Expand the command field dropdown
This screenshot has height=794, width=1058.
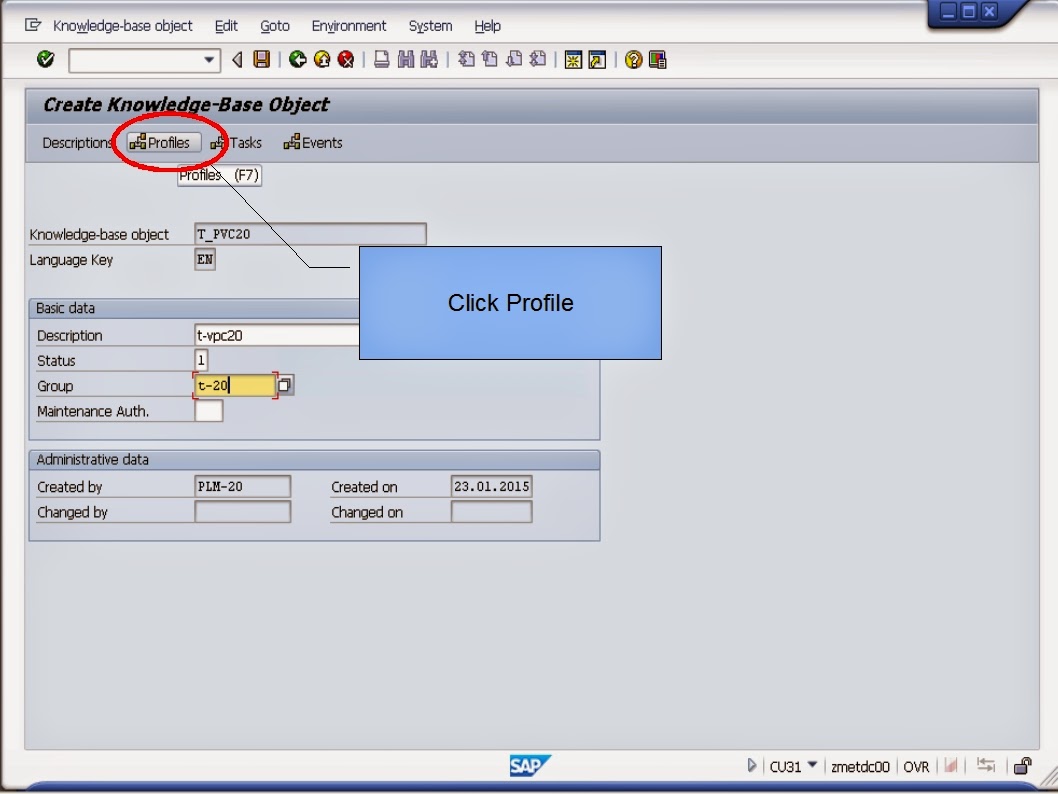click(x=210, y=60)
